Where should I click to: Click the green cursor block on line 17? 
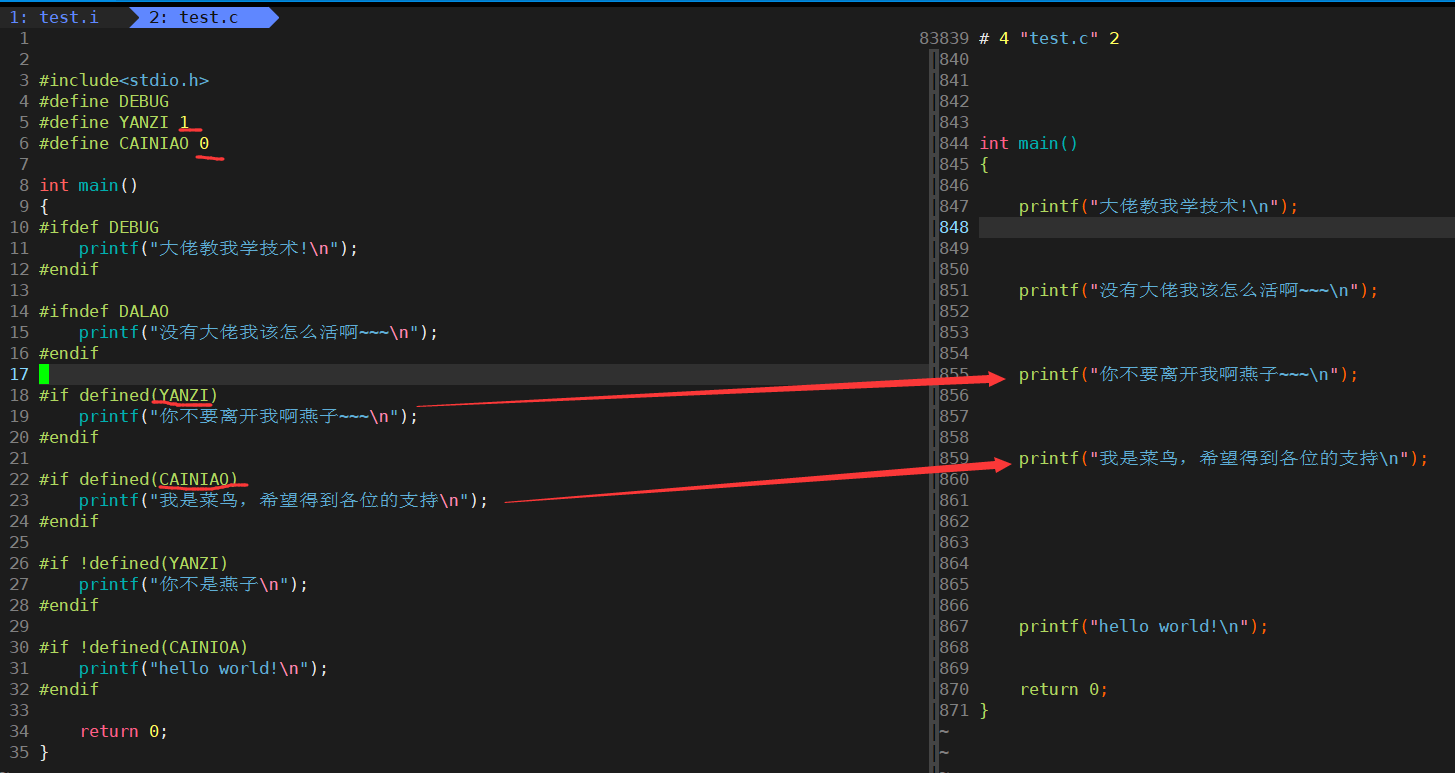pos(44,374)
